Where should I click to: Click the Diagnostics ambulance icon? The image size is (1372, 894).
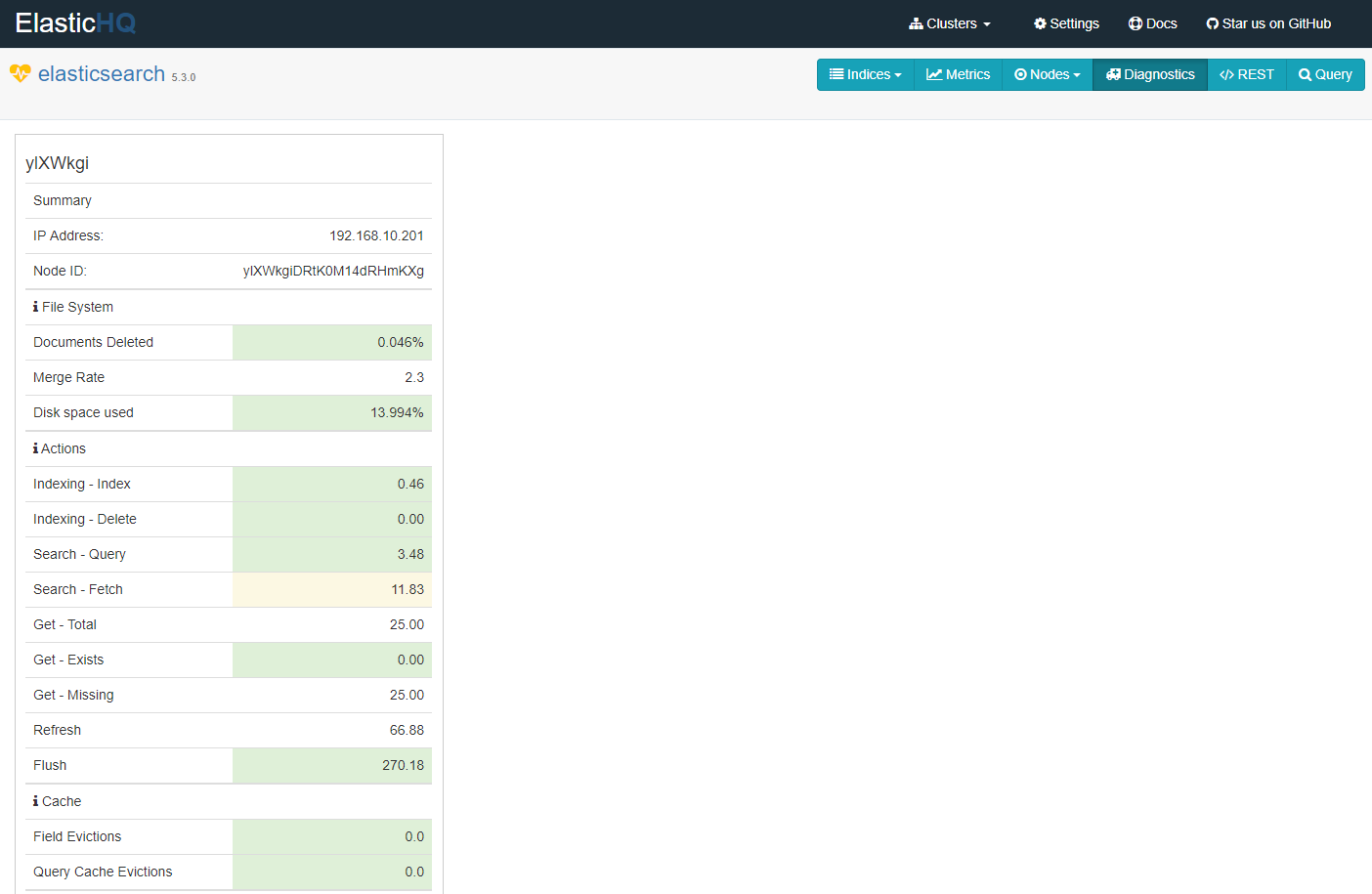click(1113, 74)
